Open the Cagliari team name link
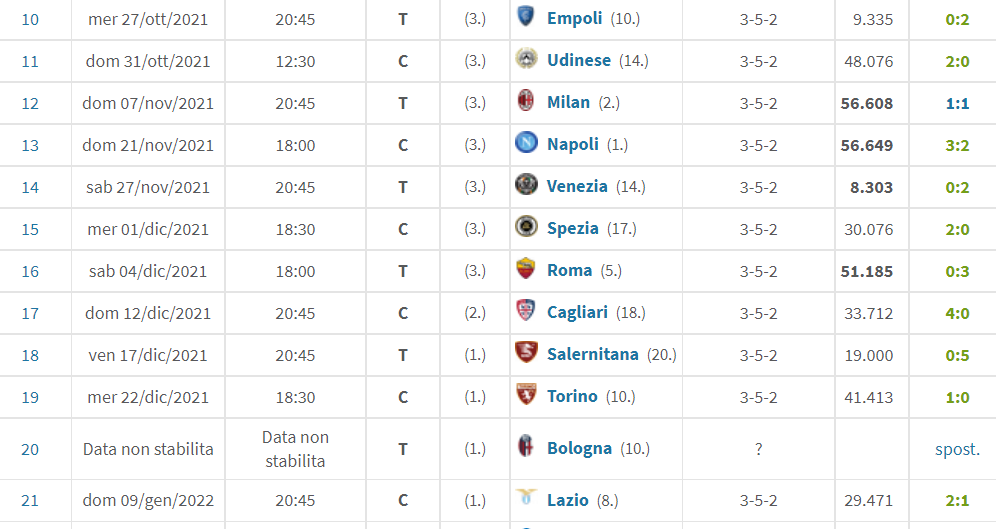 tap(577, 312)
